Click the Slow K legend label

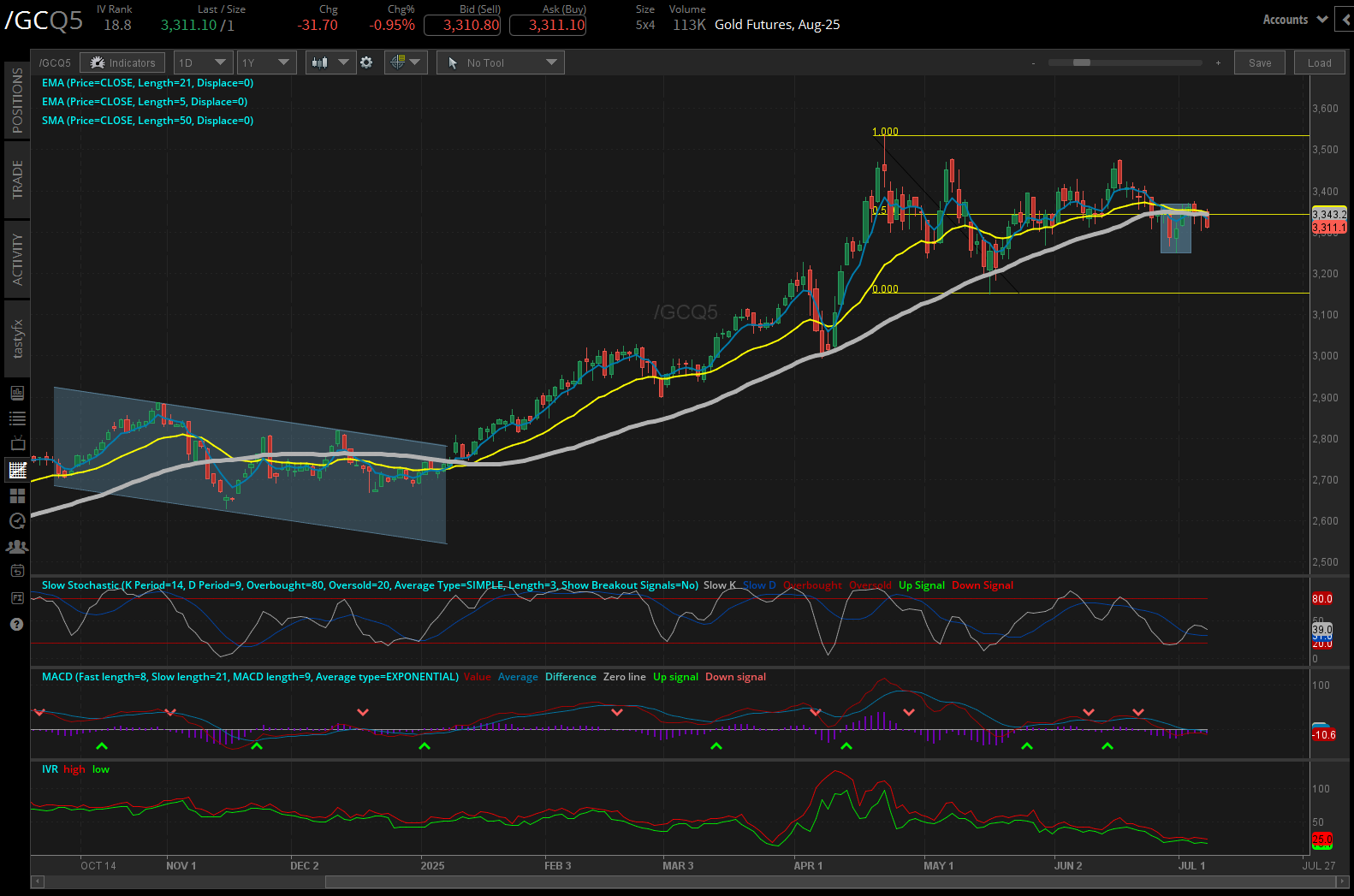[x=720, y=585]
